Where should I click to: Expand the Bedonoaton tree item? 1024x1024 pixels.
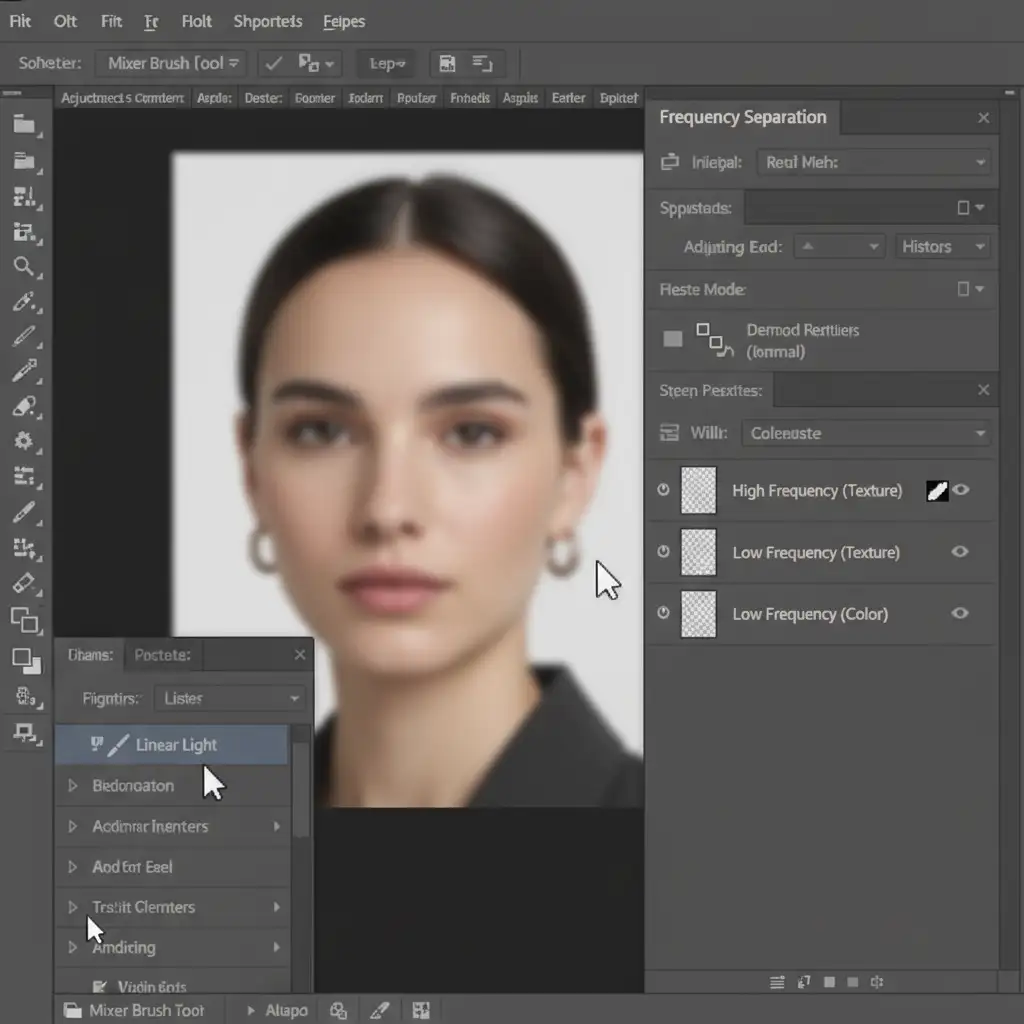(x=73, y=786)
